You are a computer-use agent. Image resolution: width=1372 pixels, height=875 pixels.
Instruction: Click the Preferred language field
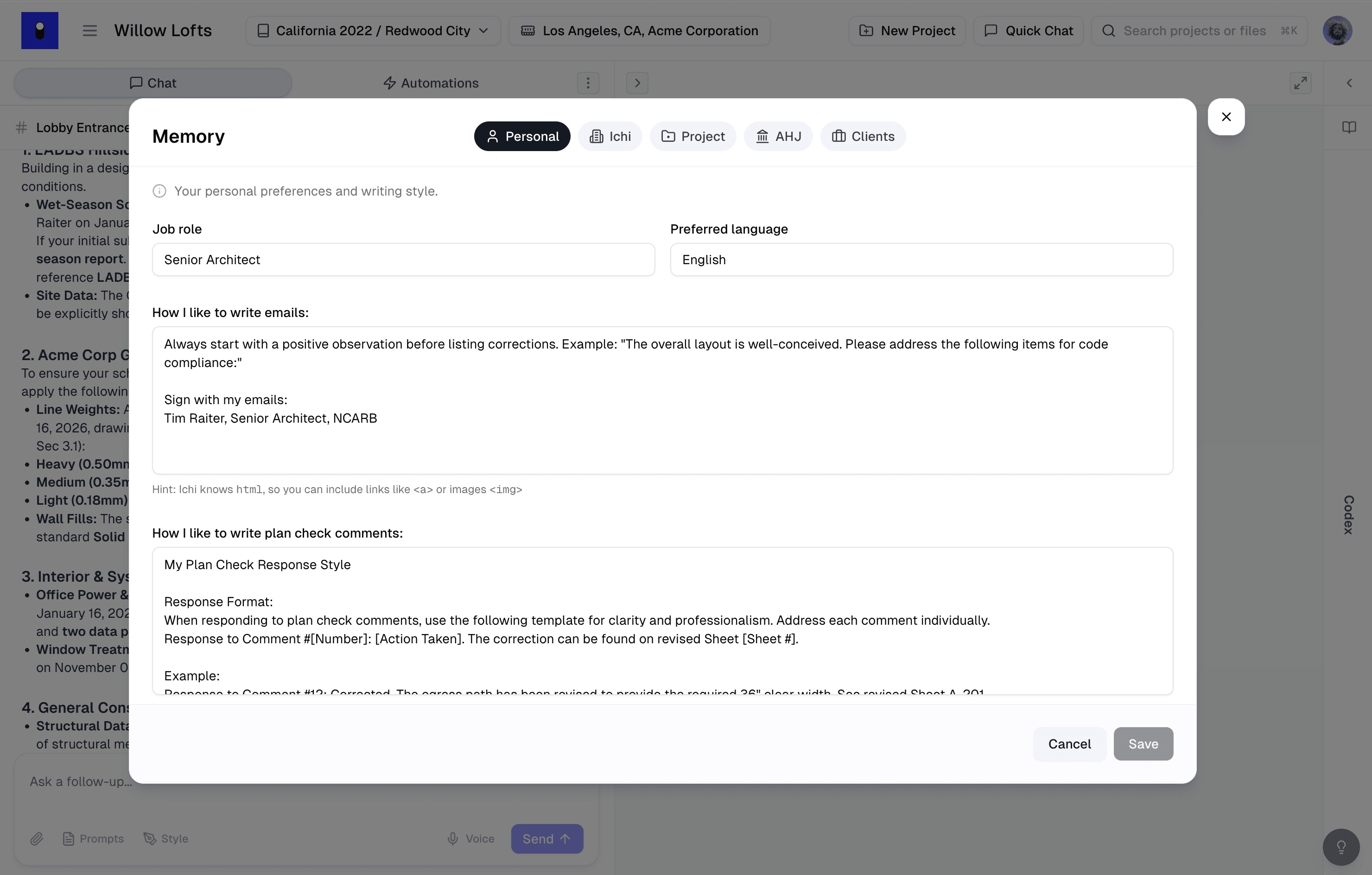921,260
